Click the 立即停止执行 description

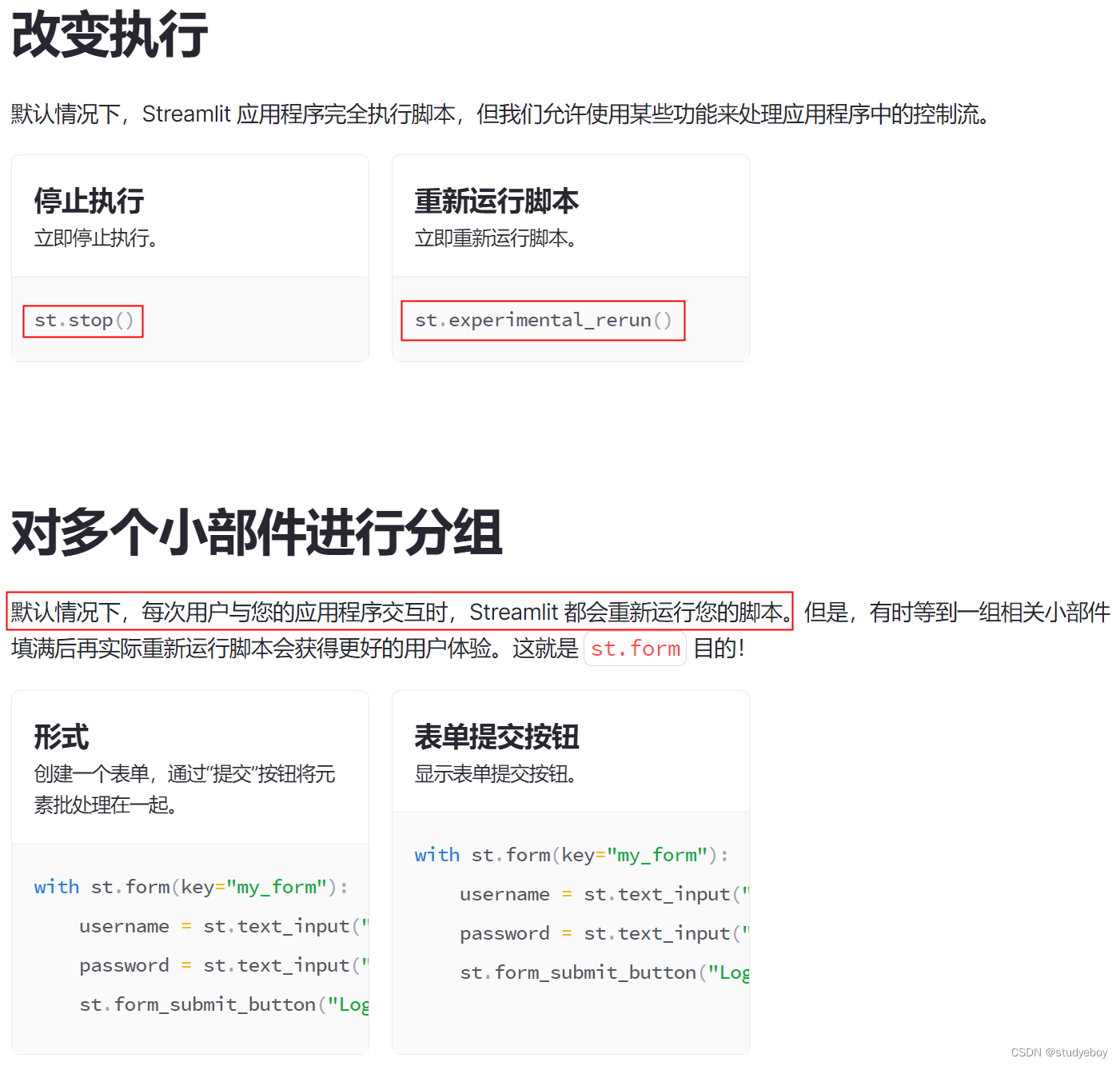(x=96, y=238)
